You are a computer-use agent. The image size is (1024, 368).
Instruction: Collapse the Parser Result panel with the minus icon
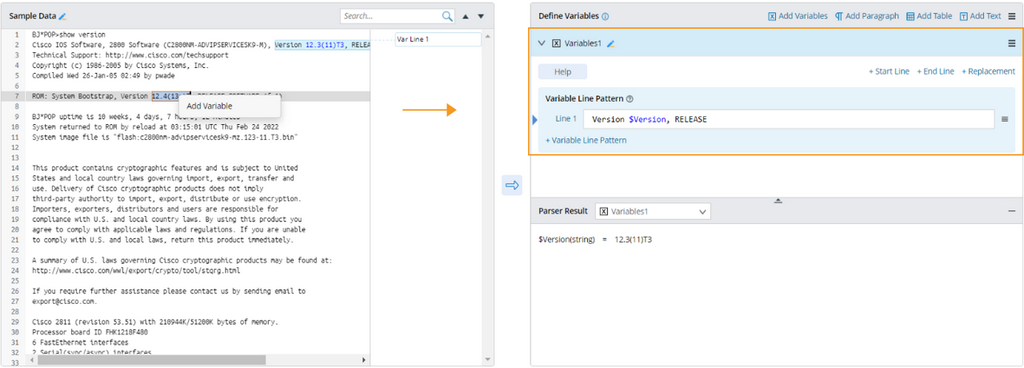coord(1012,211)
